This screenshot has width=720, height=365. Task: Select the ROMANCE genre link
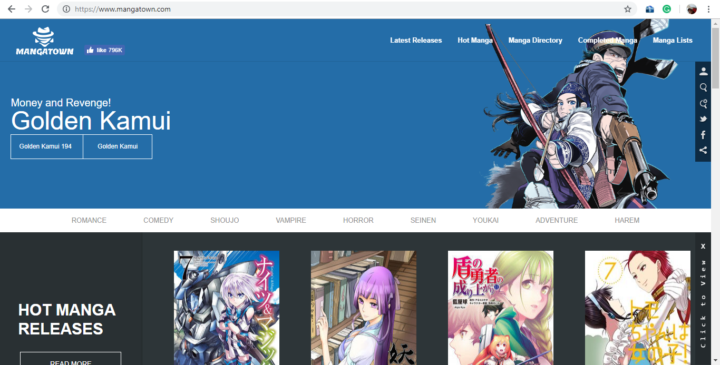[89, 220]
